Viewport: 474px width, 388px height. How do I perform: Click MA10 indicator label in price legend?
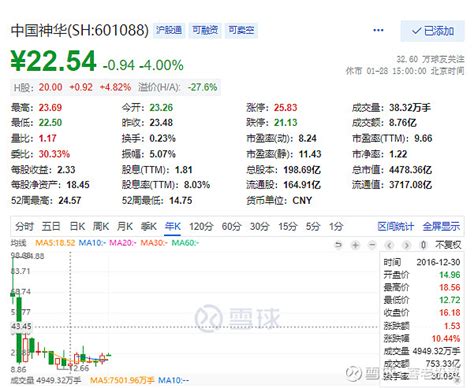pyautogui.click(x=92, y=243)
